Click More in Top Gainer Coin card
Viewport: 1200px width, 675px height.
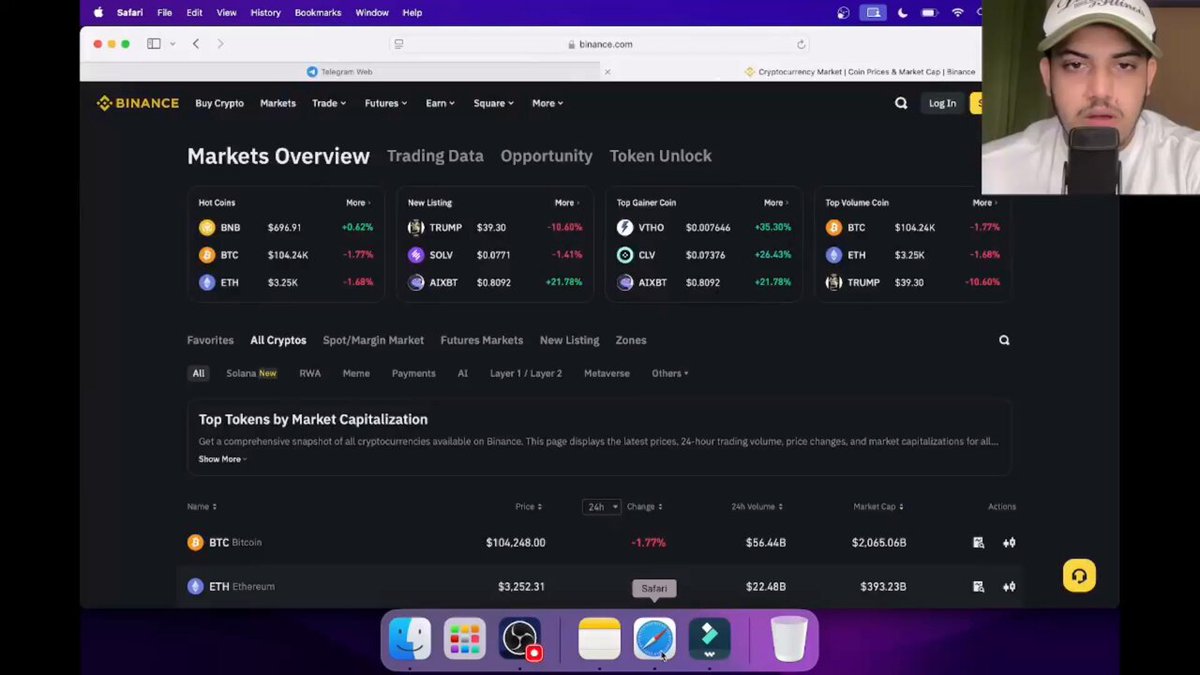click(776, 203)
